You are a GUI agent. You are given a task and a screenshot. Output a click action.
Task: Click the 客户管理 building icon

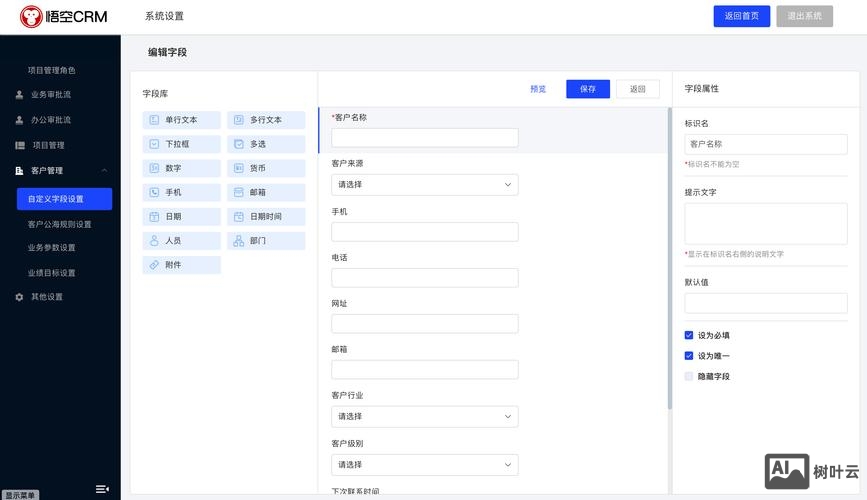(19, 171)
